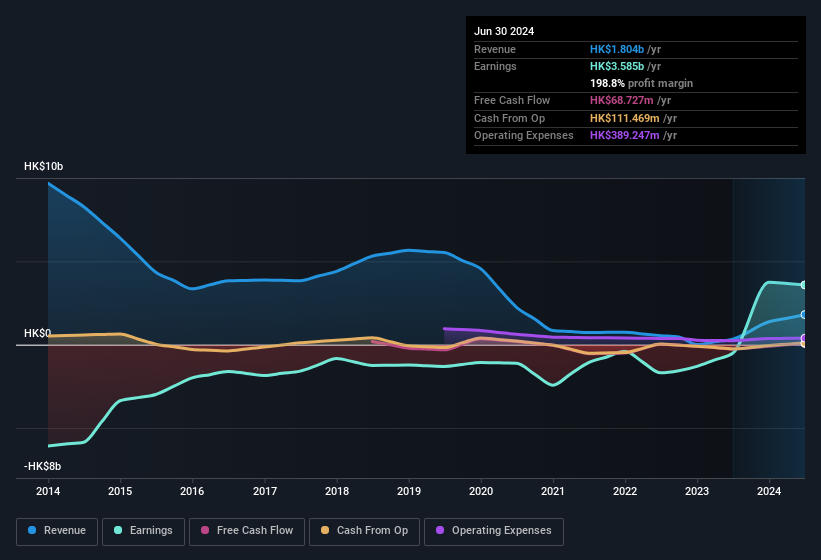Click the purple Operating Expenses endpoint marker

click(804, 338)
